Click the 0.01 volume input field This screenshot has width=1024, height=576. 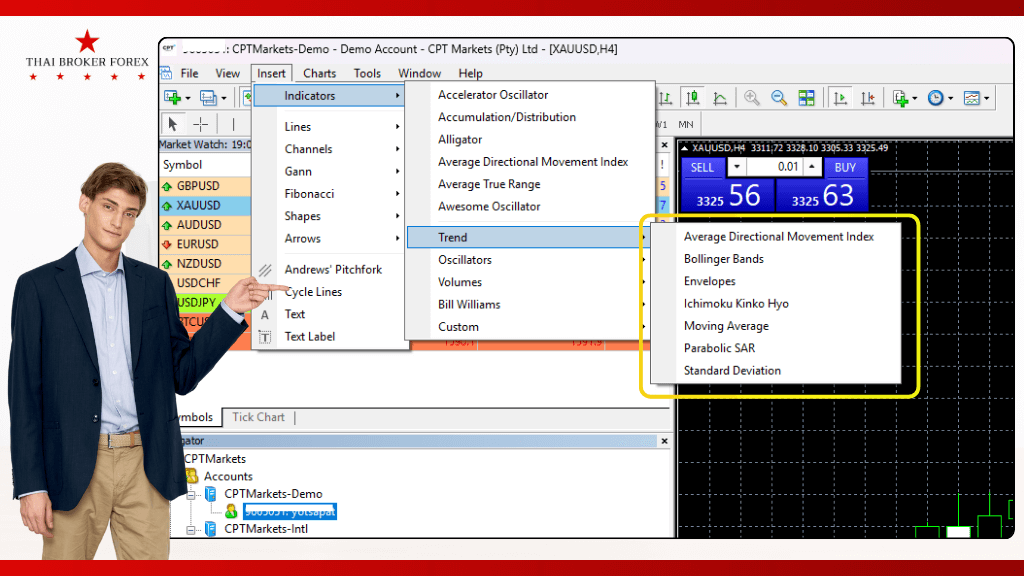775,167
